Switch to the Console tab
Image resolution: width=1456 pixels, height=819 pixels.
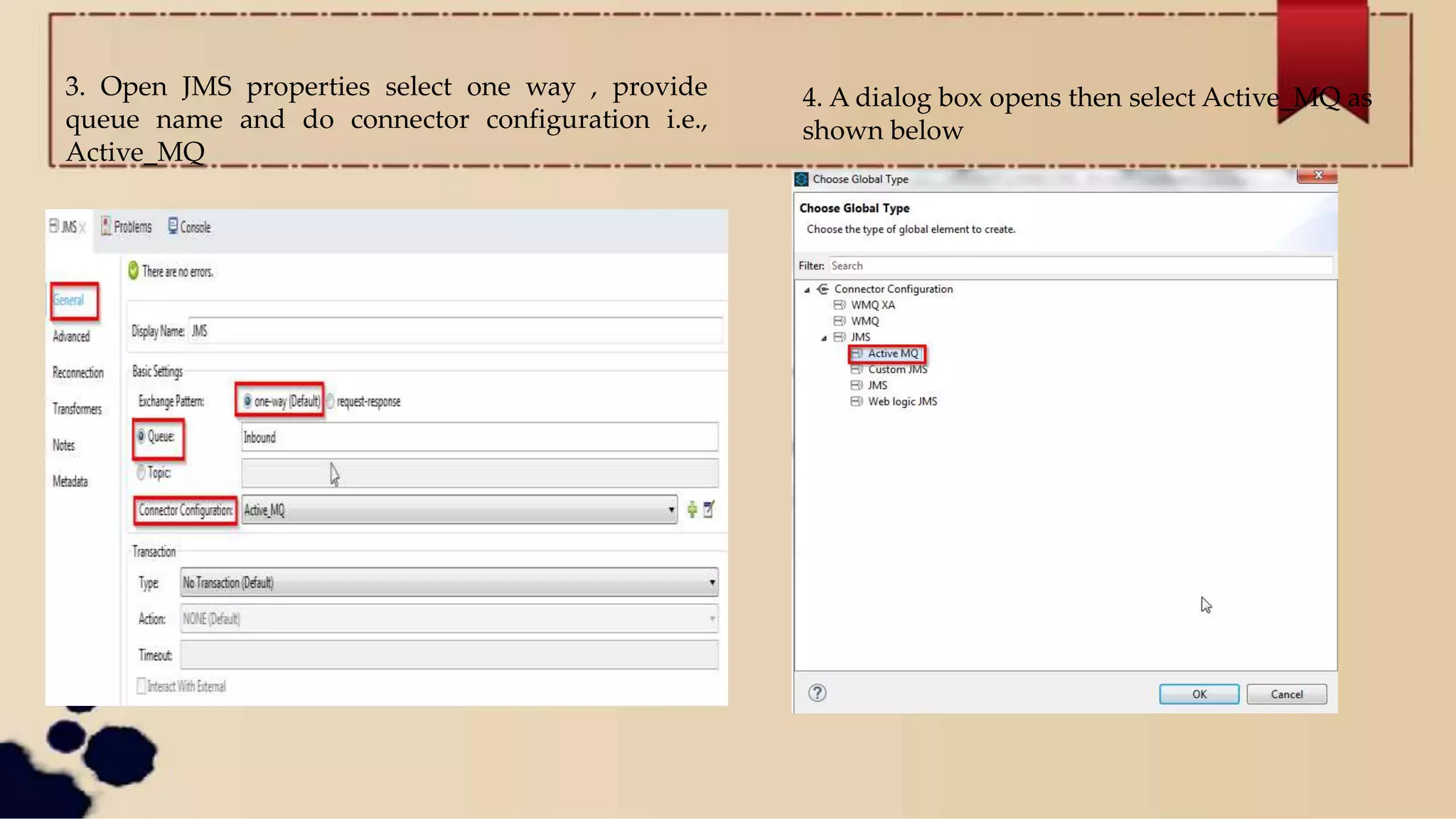tap(190, 227)
